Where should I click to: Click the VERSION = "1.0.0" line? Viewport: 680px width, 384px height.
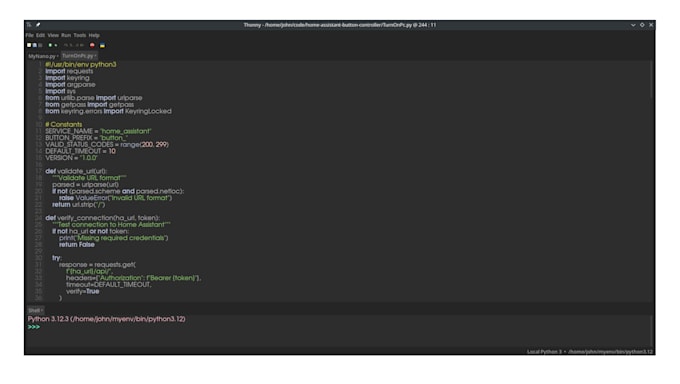click(x=71, y=158)
